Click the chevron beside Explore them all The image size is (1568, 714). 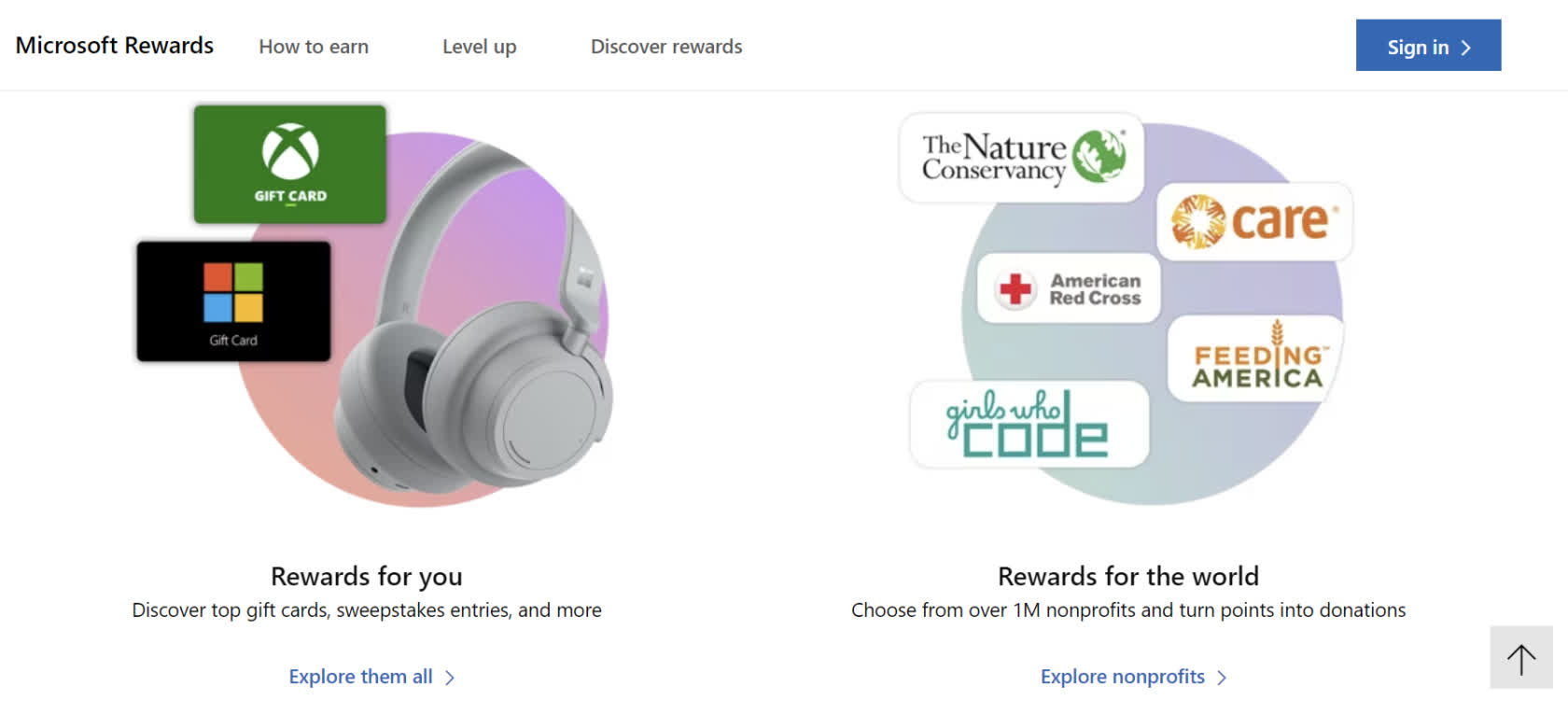point(450,678)
